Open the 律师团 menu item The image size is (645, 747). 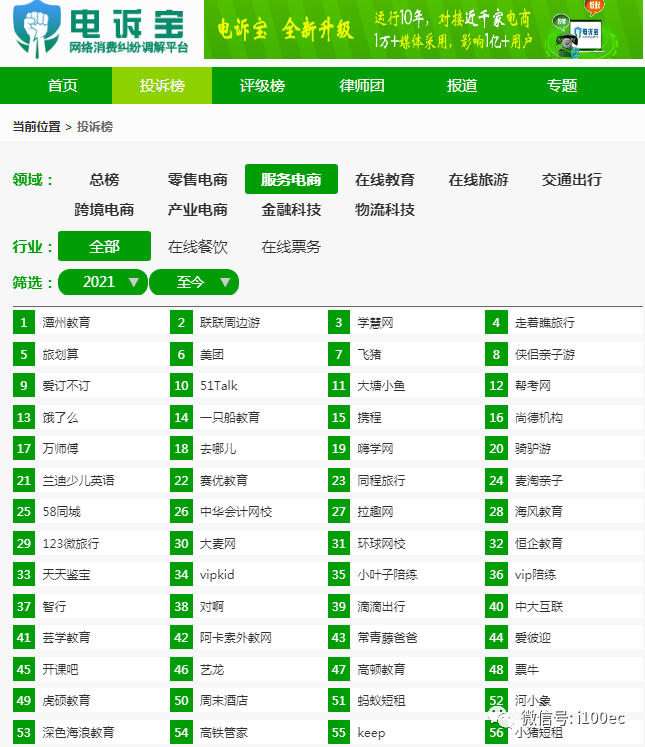coord(362,85)
